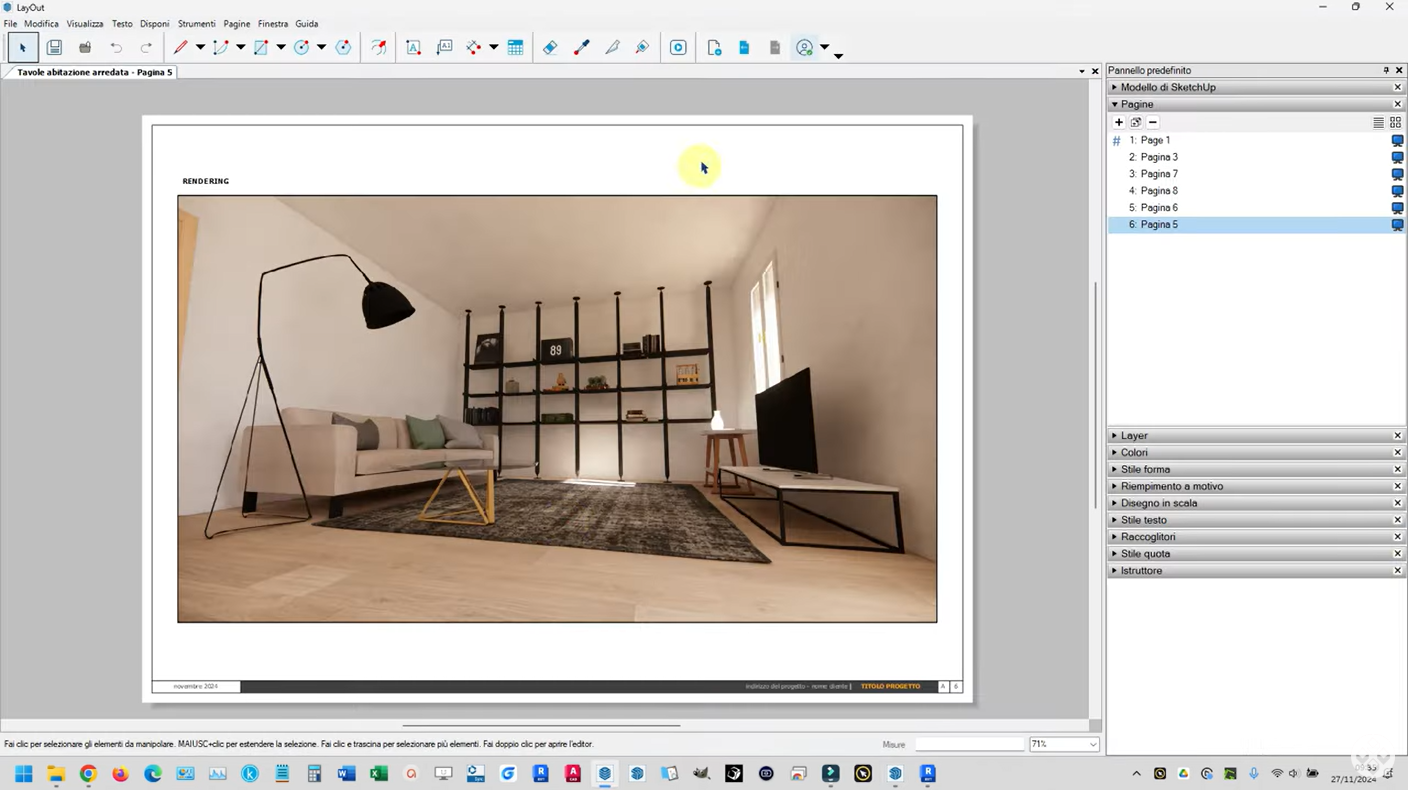Screen dimensions: 1408x790
Task: Toggle presentation icon for Page 1
Action: (1397, 140)
